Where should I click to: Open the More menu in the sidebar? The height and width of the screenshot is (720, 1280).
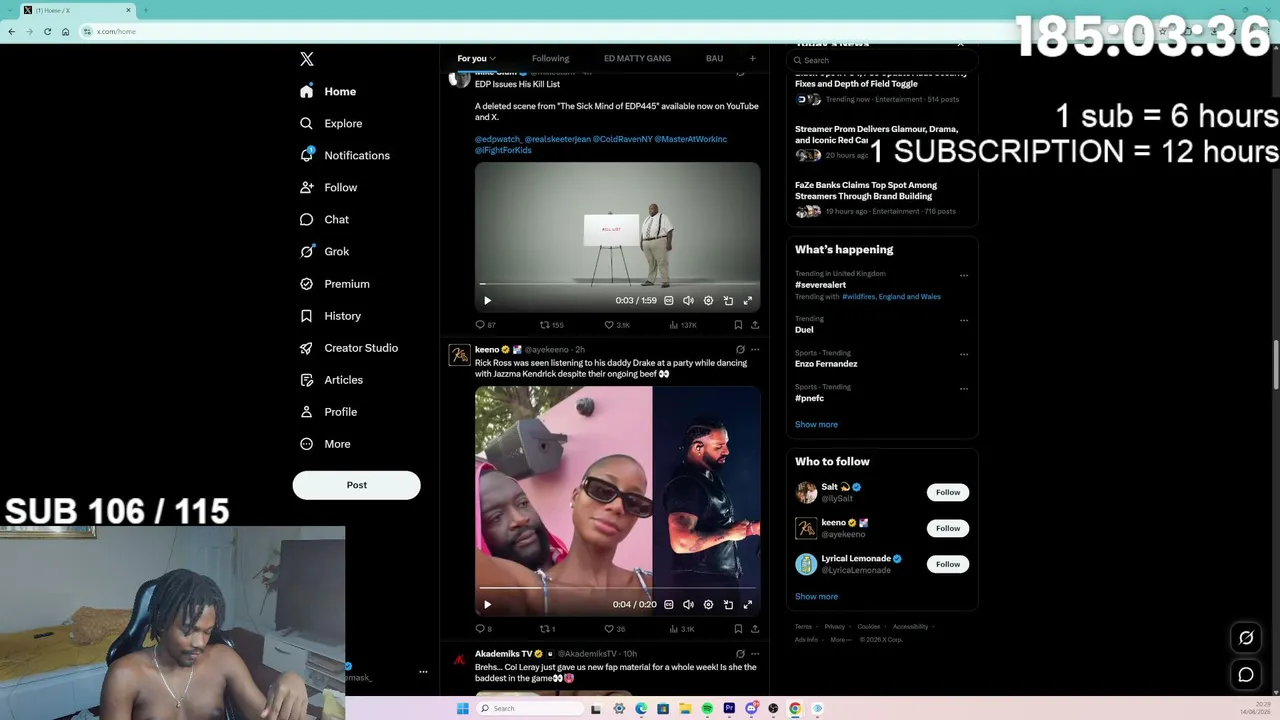point(325,443)
